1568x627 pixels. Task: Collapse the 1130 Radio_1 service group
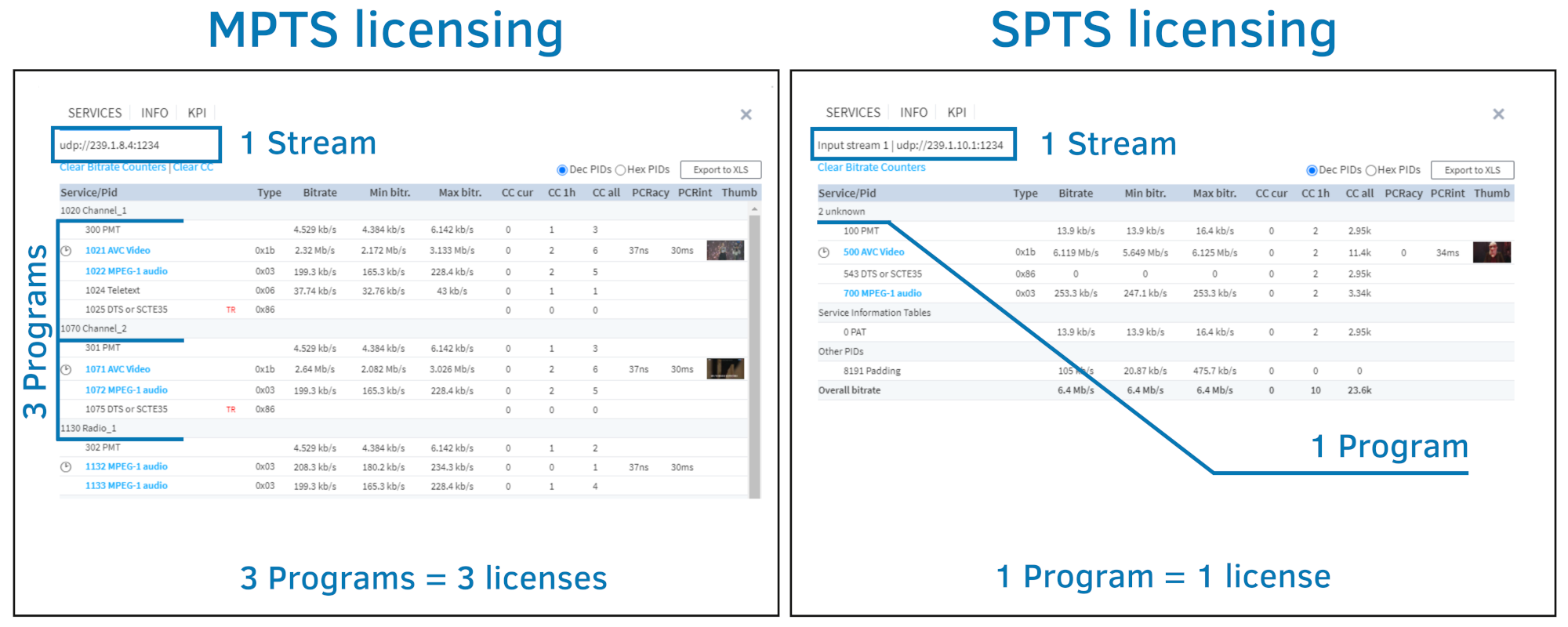(89, 429)
